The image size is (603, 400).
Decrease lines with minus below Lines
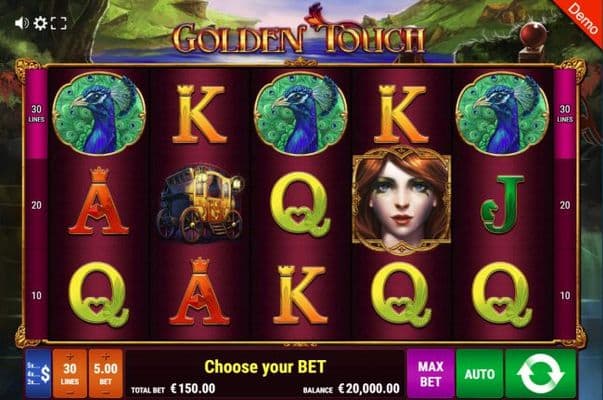click(70, 393)
